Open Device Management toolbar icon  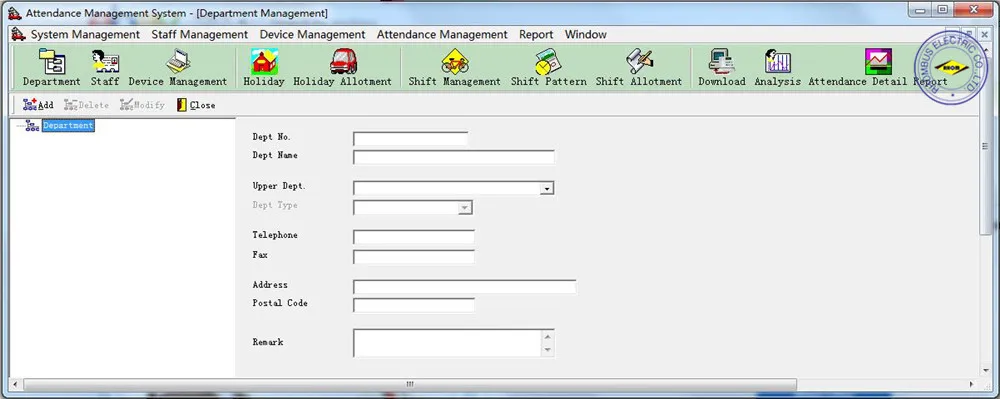(178, 62)
